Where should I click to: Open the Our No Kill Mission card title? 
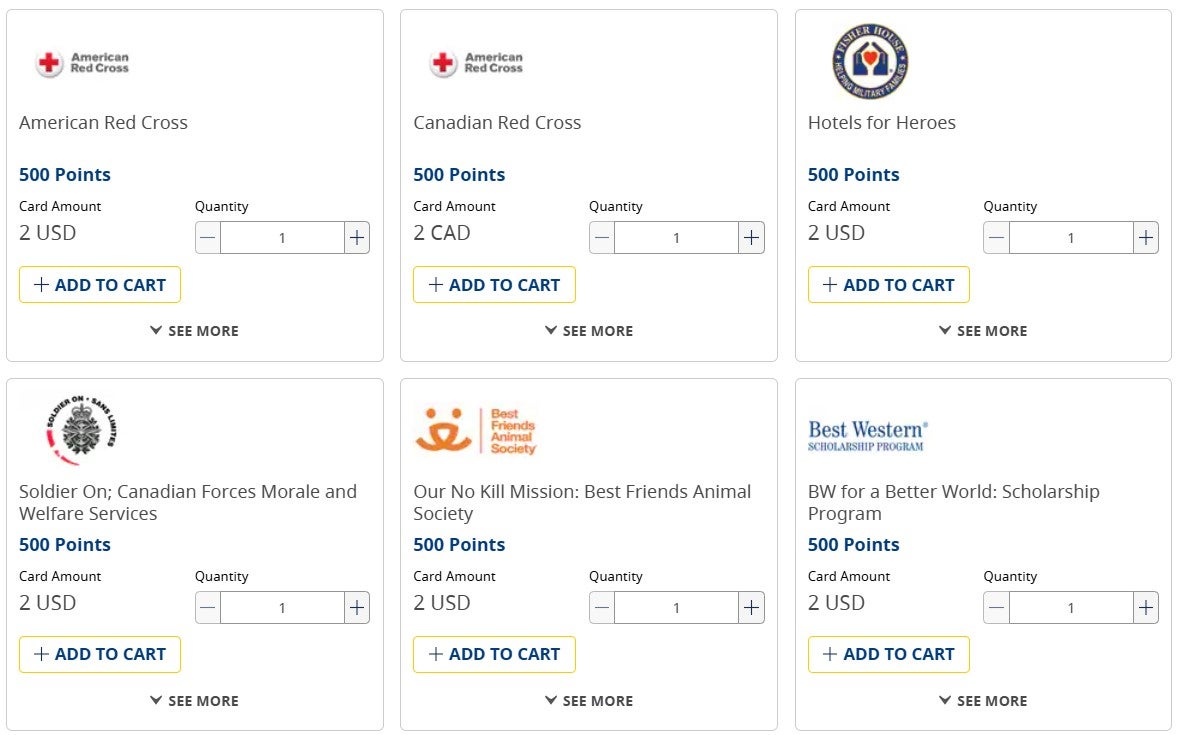tap(582, 491)
